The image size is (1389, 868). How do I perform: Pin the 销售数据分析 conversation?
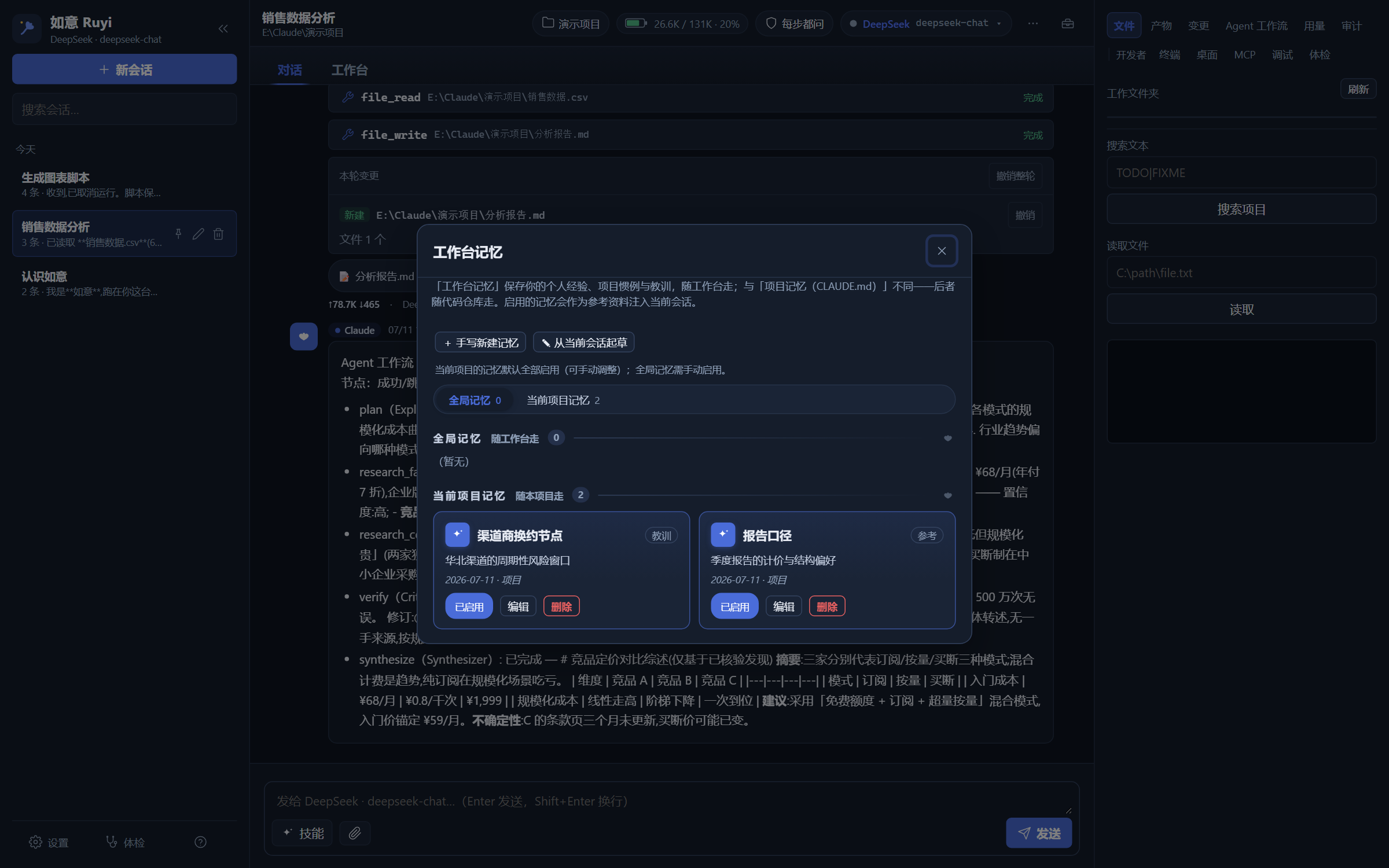coord(178,234)
